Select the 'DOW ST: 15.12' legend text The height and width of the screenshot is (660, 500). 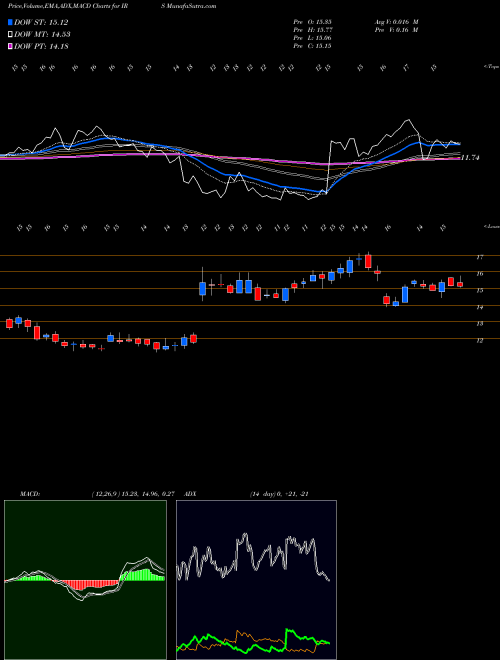(41, 22)
